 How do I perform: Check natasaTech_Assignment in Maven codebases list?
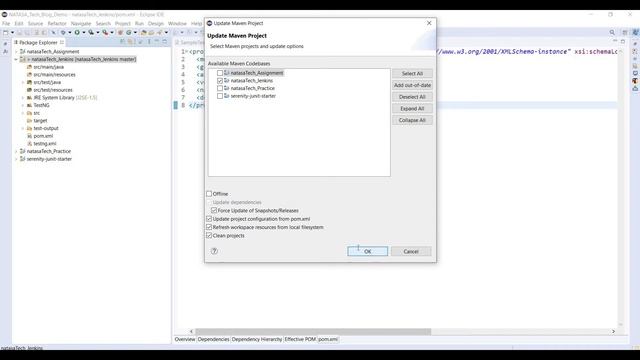220,73
